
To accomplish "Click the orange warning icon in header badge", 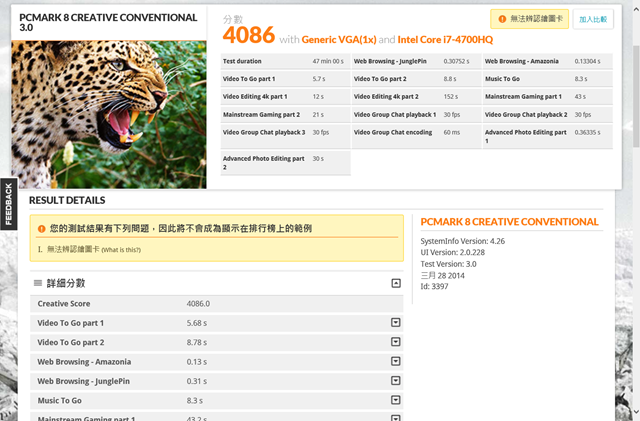I will (502, 19).
